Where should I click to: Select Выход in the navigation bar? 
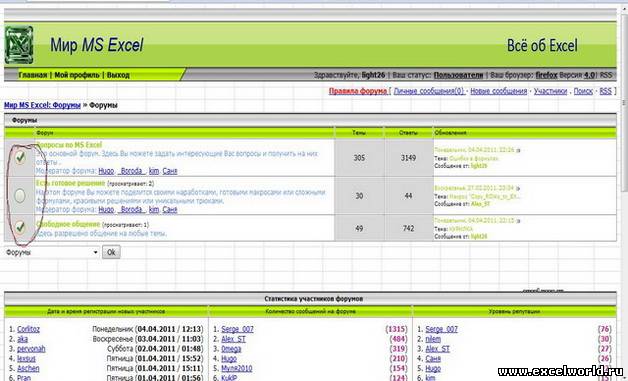[x=118, y=75]
